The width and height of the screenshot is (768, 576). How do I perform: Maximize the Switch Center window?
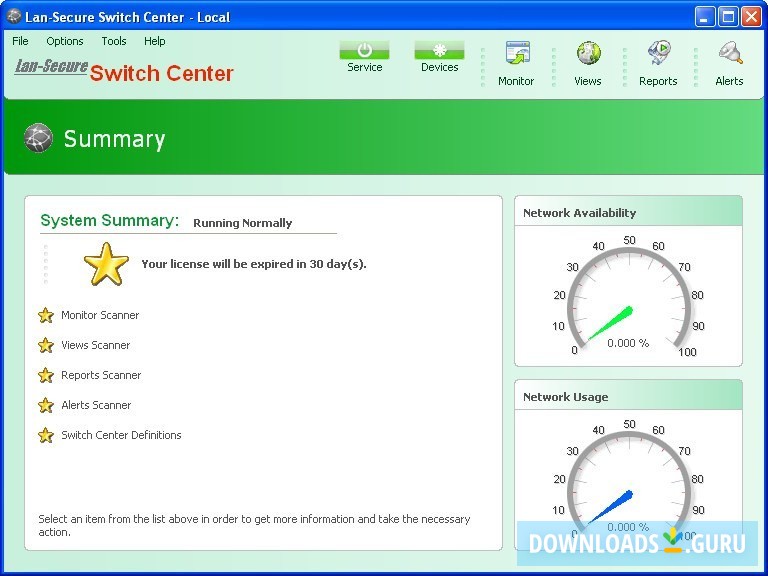728,17
